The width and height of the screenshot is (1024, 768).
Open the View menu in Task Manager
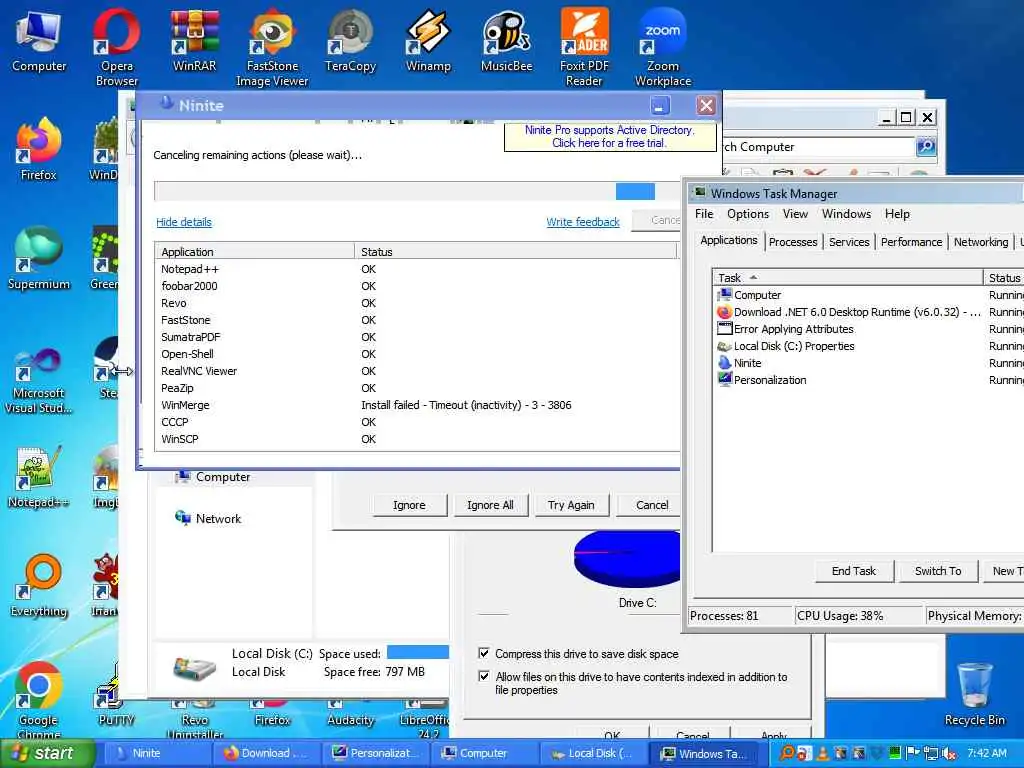click(795, 214)
